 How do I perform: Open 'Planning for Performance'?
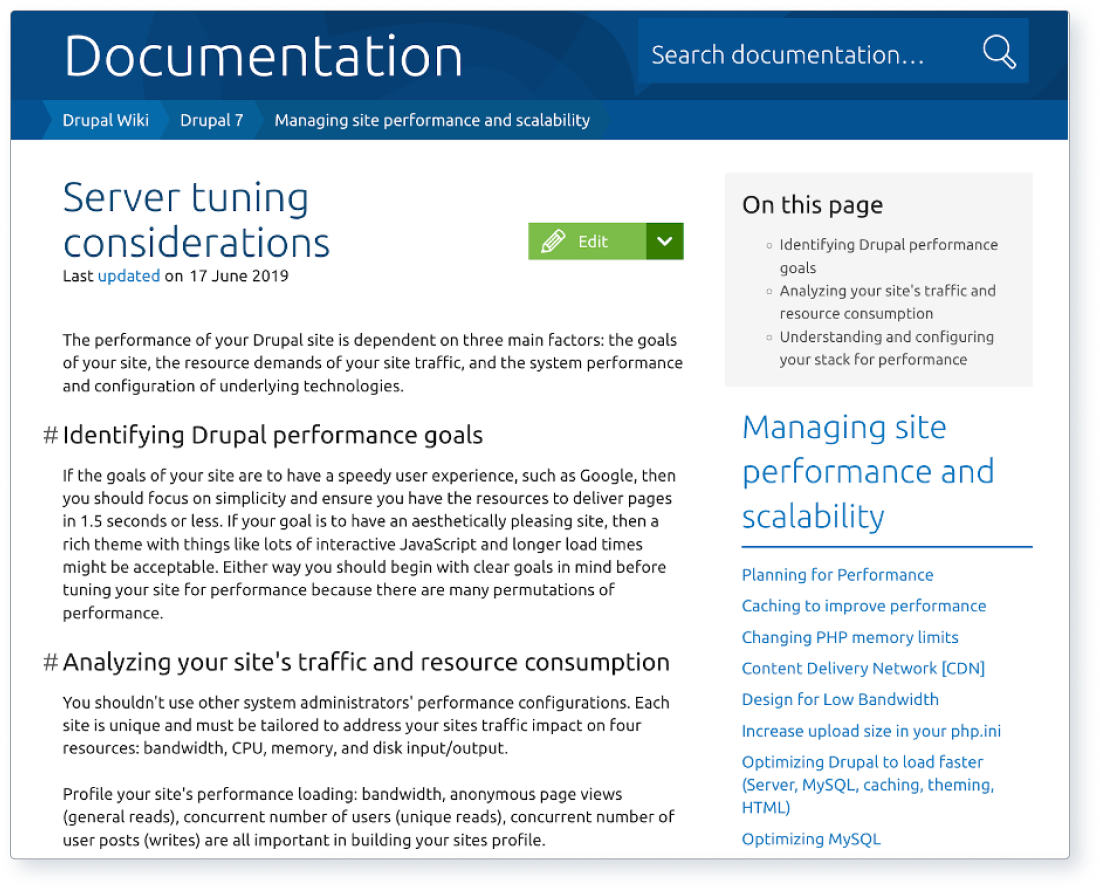tap(837, 575)
